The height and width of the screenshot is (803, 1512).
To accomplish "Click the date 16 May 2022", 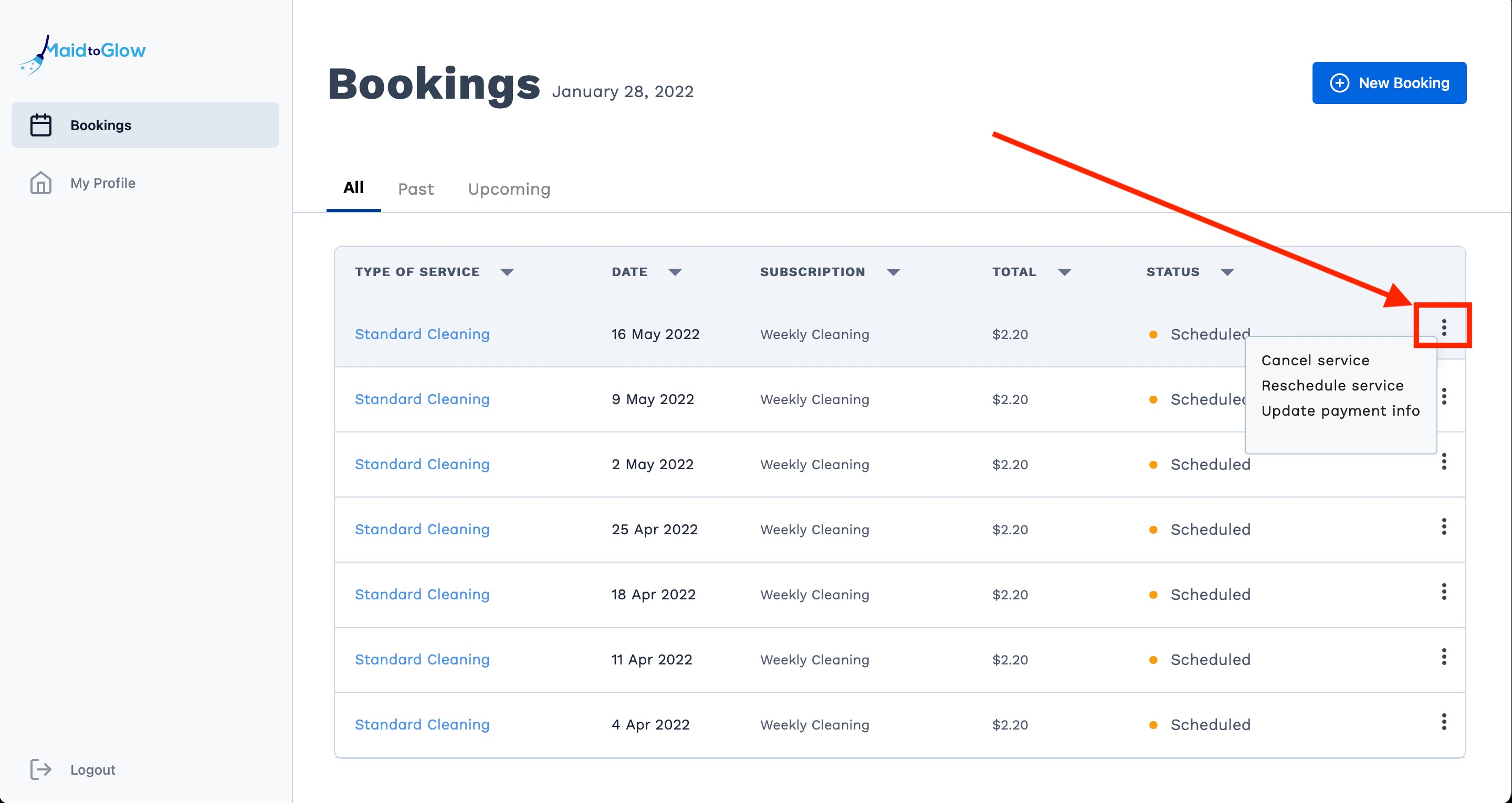I will point(655,334).
